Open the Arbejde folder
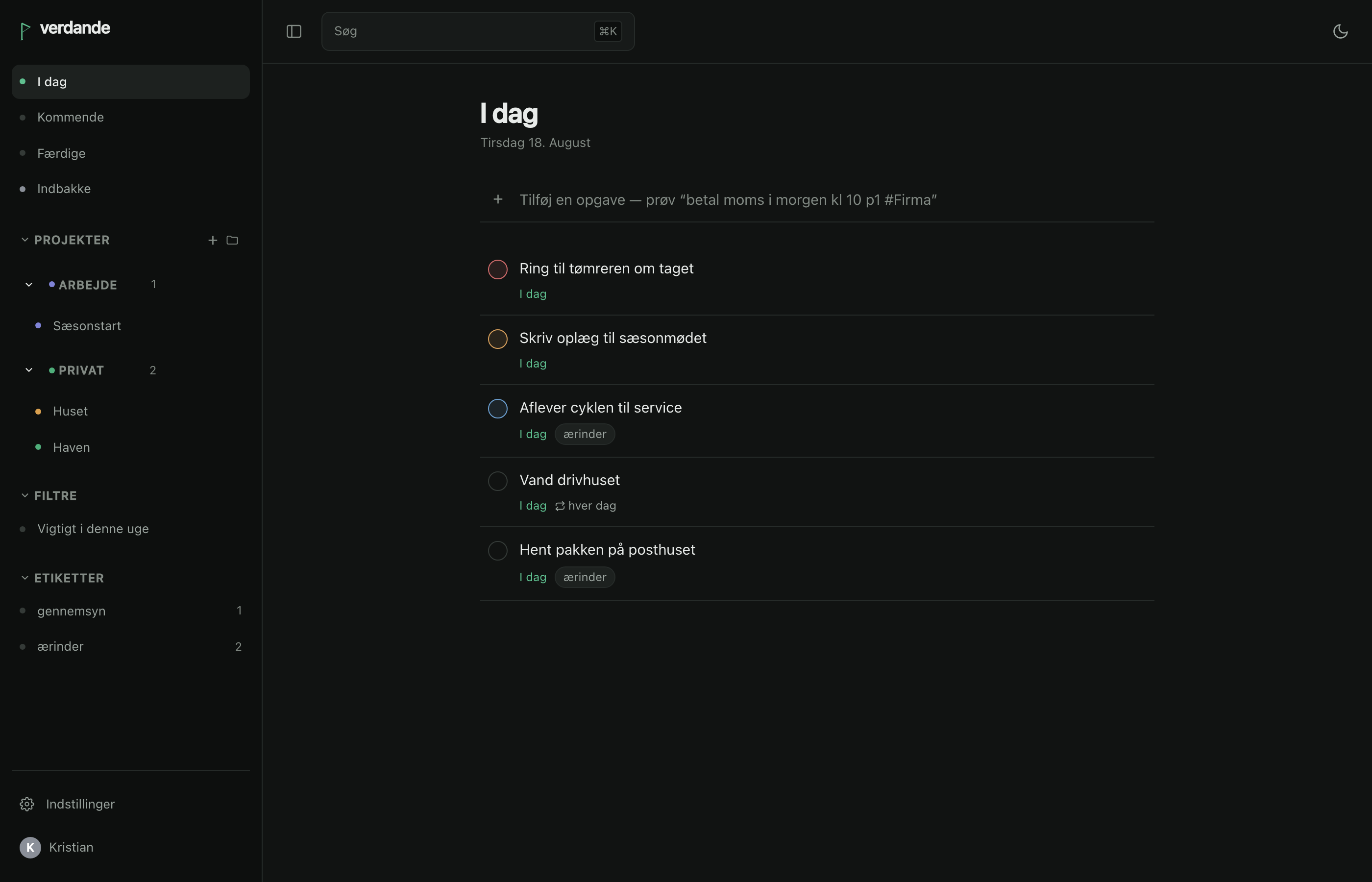 (88, 285)
